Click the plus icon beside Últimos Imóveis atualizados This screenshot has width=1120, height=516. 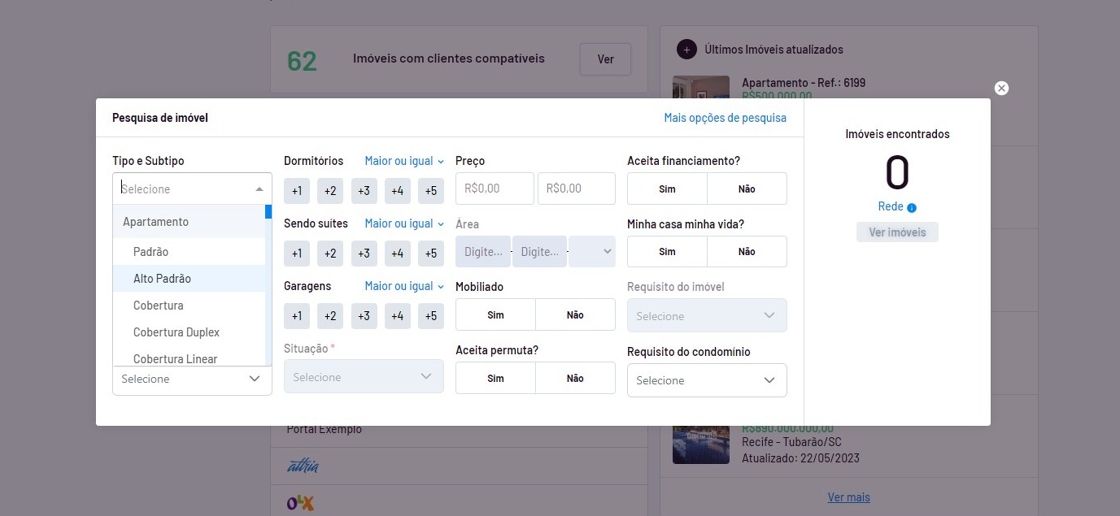tap(686, 49)
